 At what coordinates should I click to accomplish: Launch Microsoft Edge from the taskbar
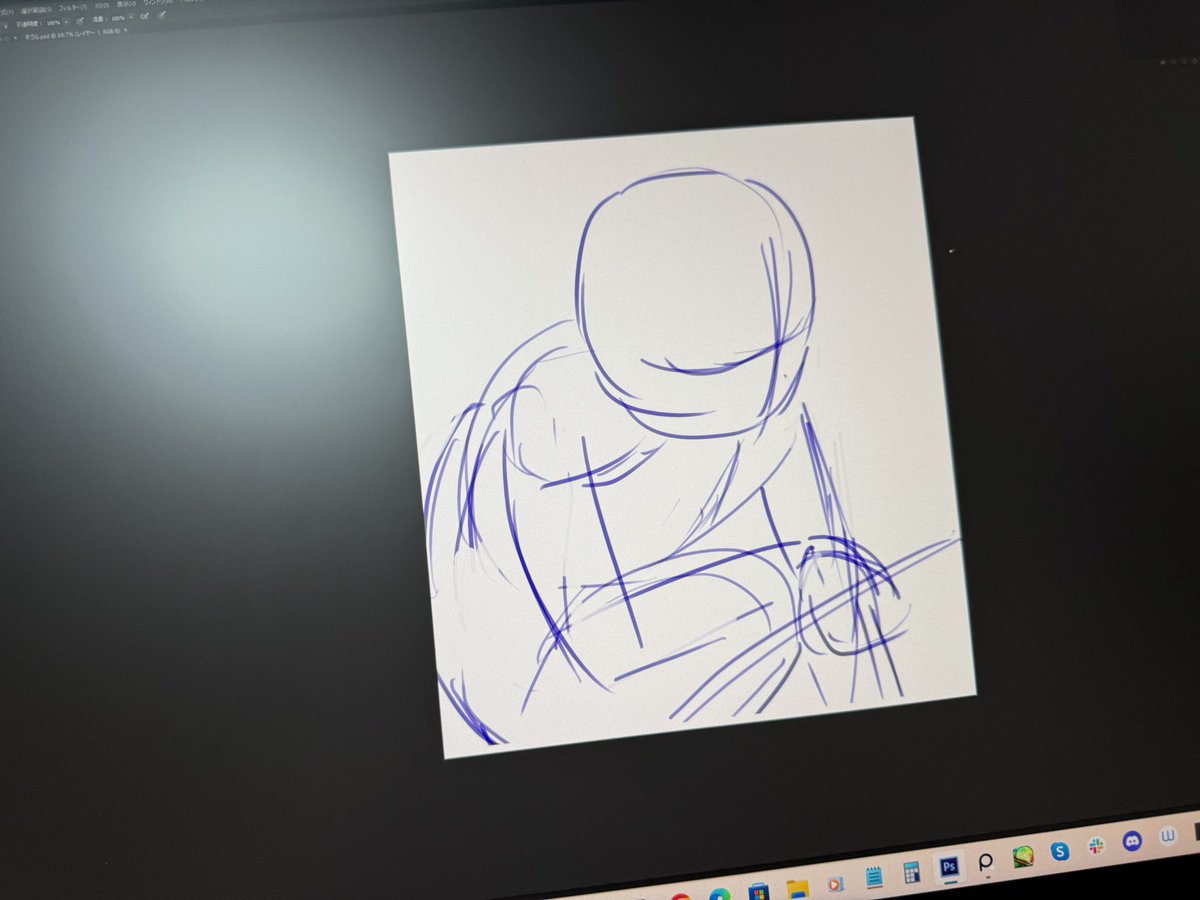(x=720, y=895)
